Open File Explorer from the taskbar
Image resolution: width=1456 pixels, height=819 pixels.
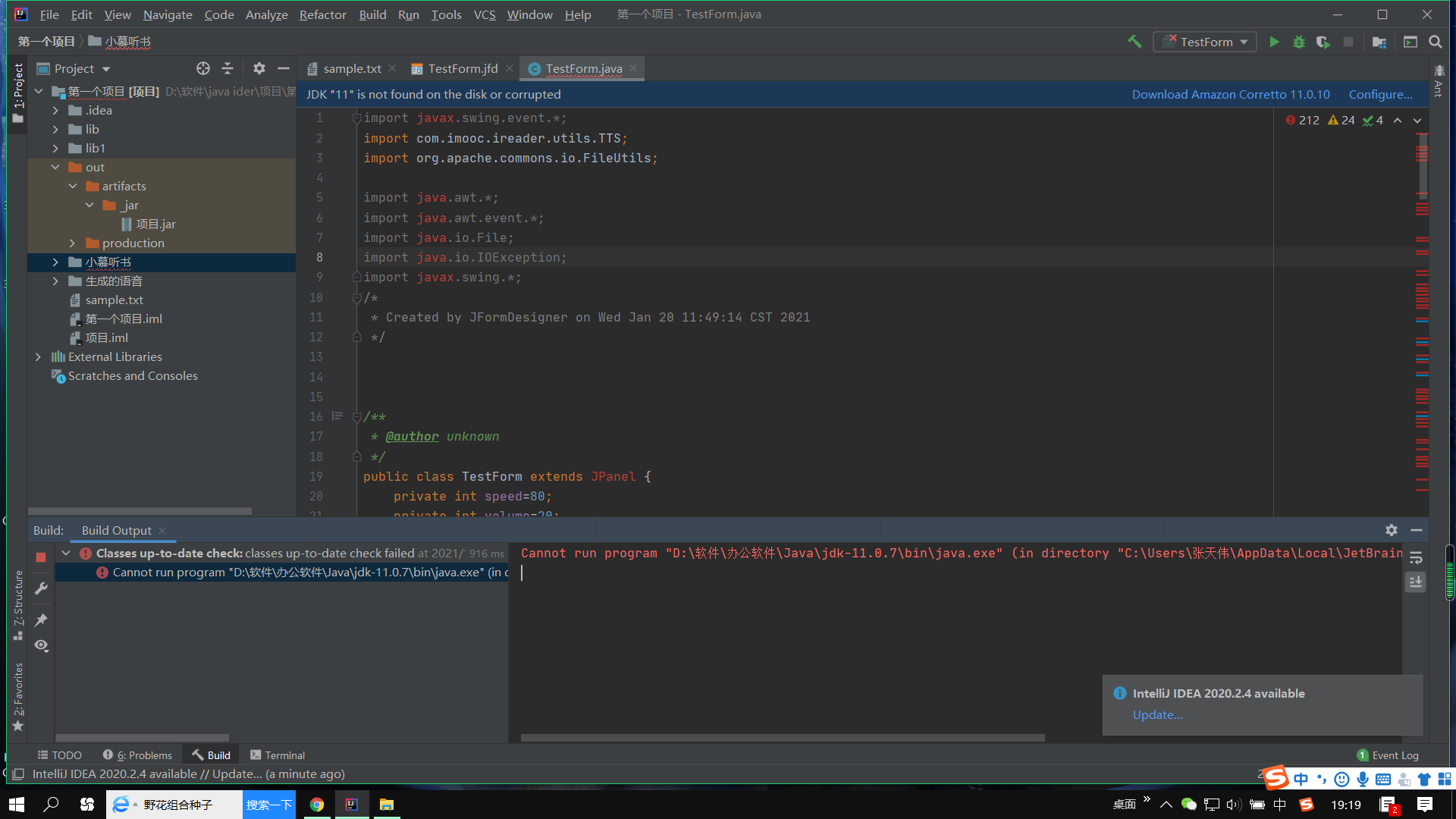(x=387, y=805)
